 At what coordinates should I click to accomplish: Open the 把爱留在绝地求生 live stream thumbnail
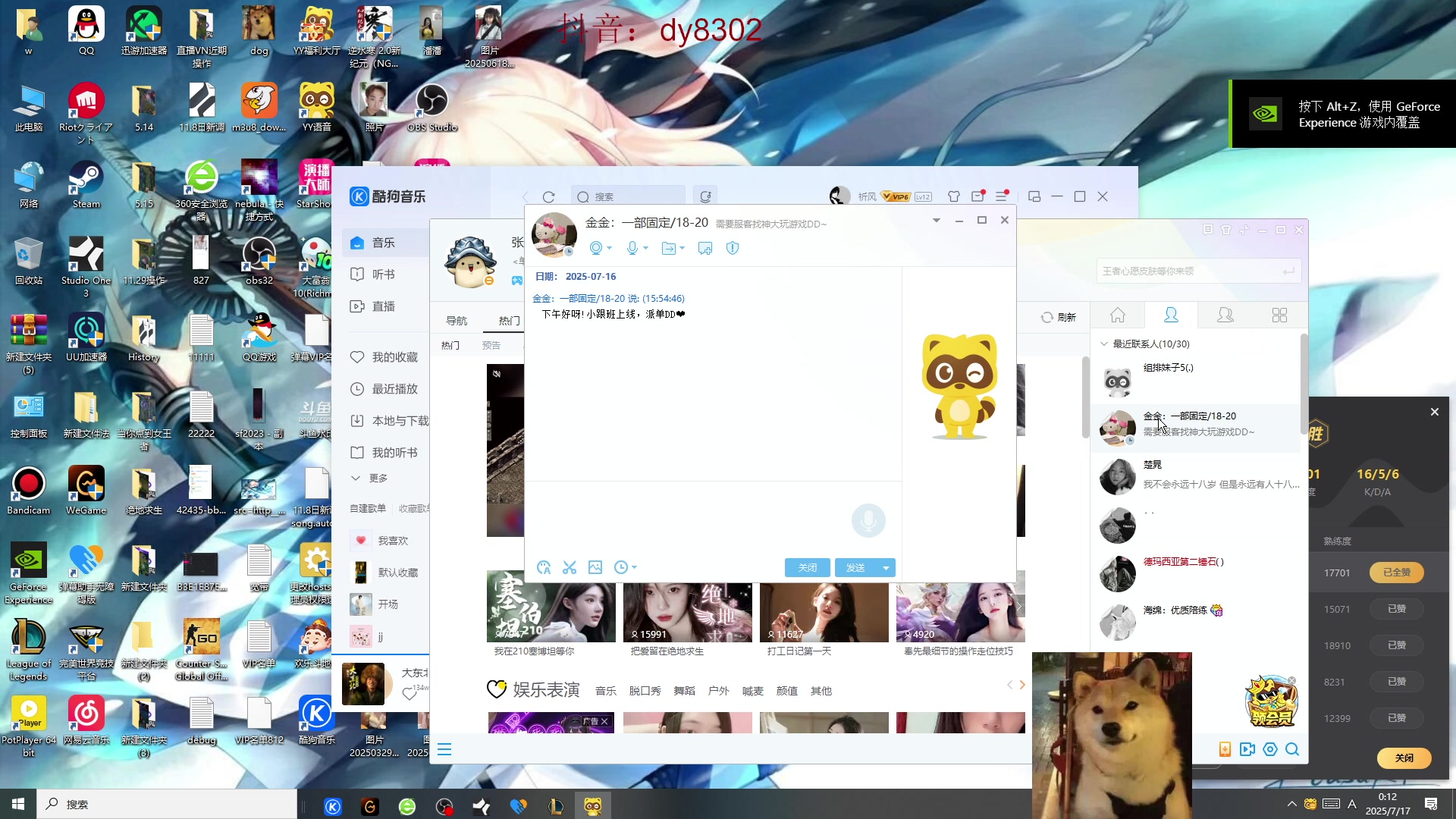pyautogui.click(x=687, y=613)
